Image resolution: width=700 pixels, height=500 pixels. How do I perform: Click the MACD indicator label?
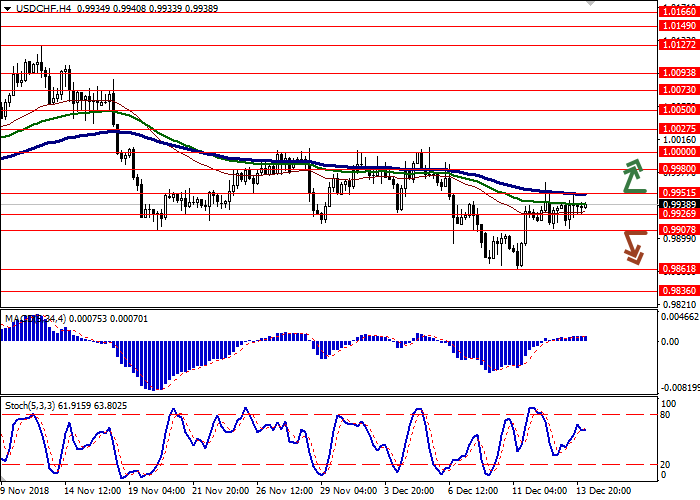(x=22, y=319)
